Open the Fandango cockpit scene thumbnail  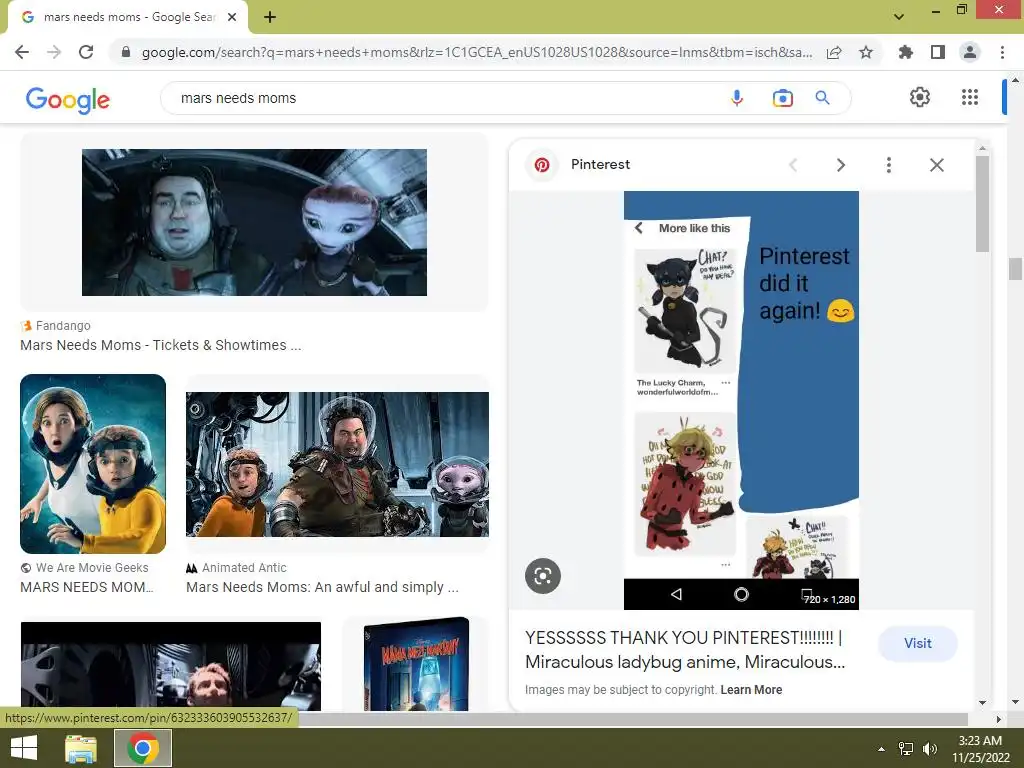pyautogui.click(x=254, y=222)
